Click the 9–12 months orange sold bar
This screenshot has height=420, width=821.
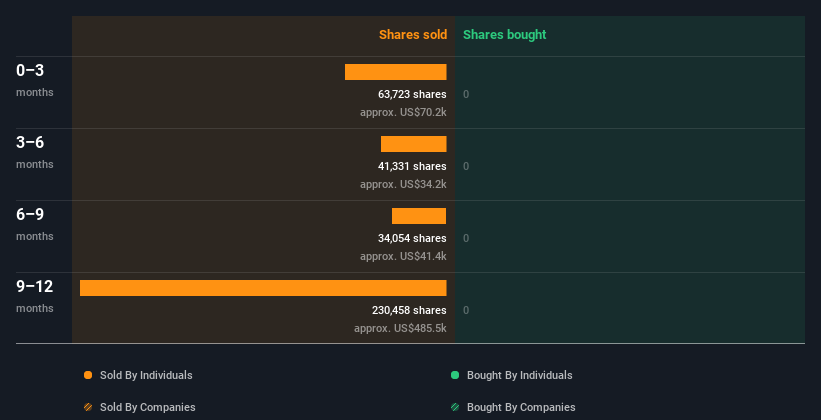coord(263,288)
